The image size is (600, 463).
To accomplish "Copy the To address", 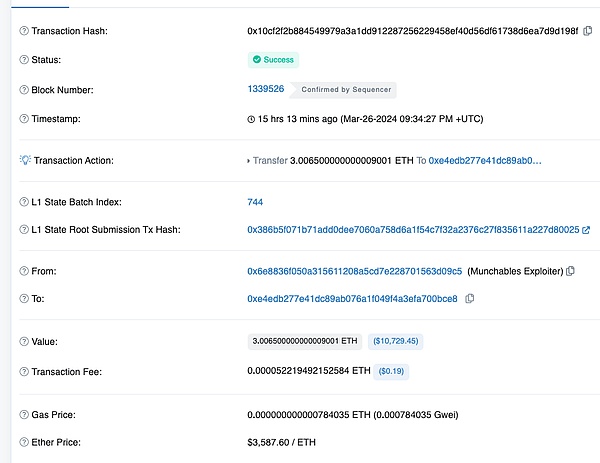I will point(470,299).
